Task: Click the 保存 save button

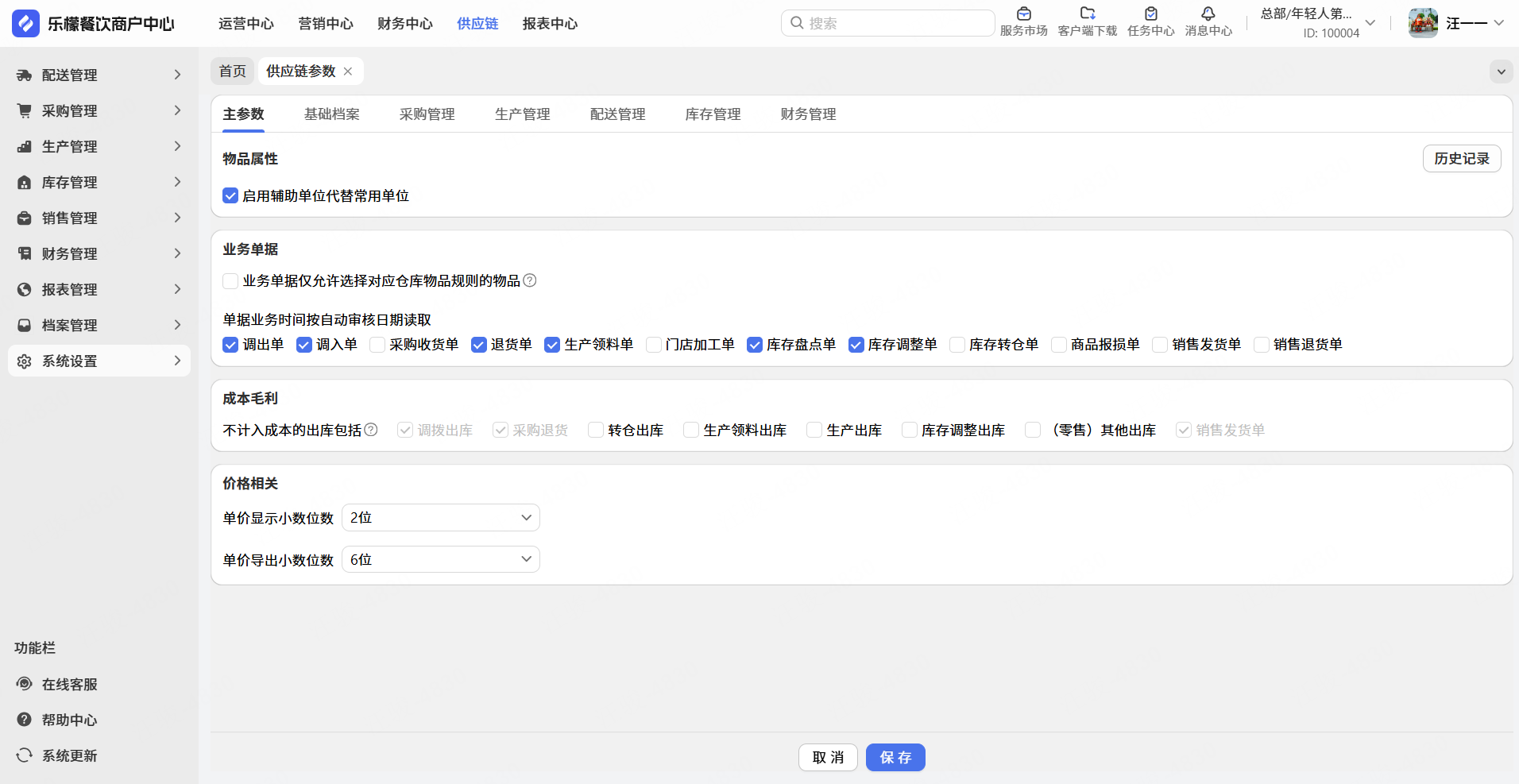Action: pos(895,758)
